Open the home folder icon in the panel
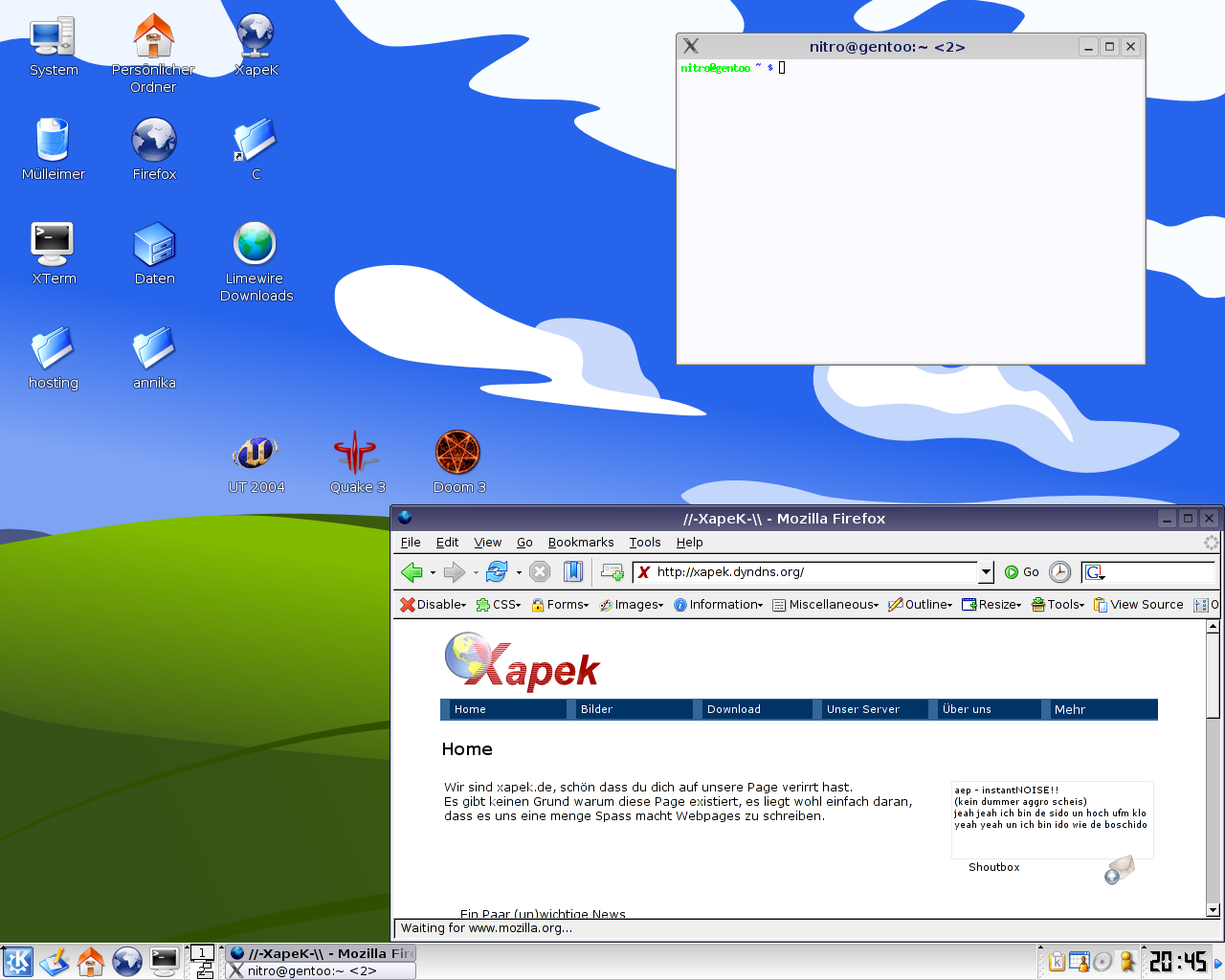The image size is (1225, 980). pos(91,961)
